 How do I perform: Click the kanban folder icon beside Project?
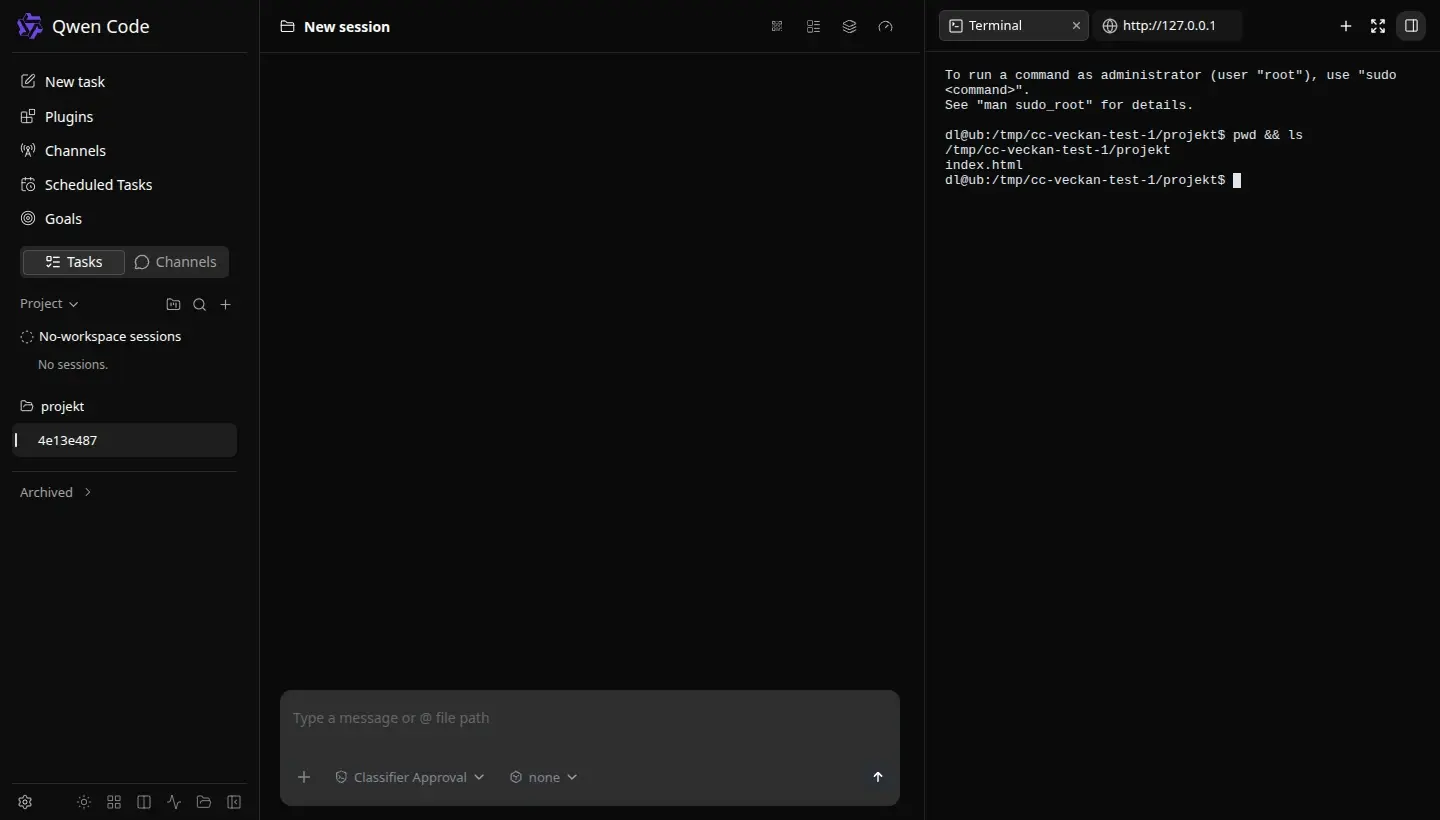[x=173, y=305]
